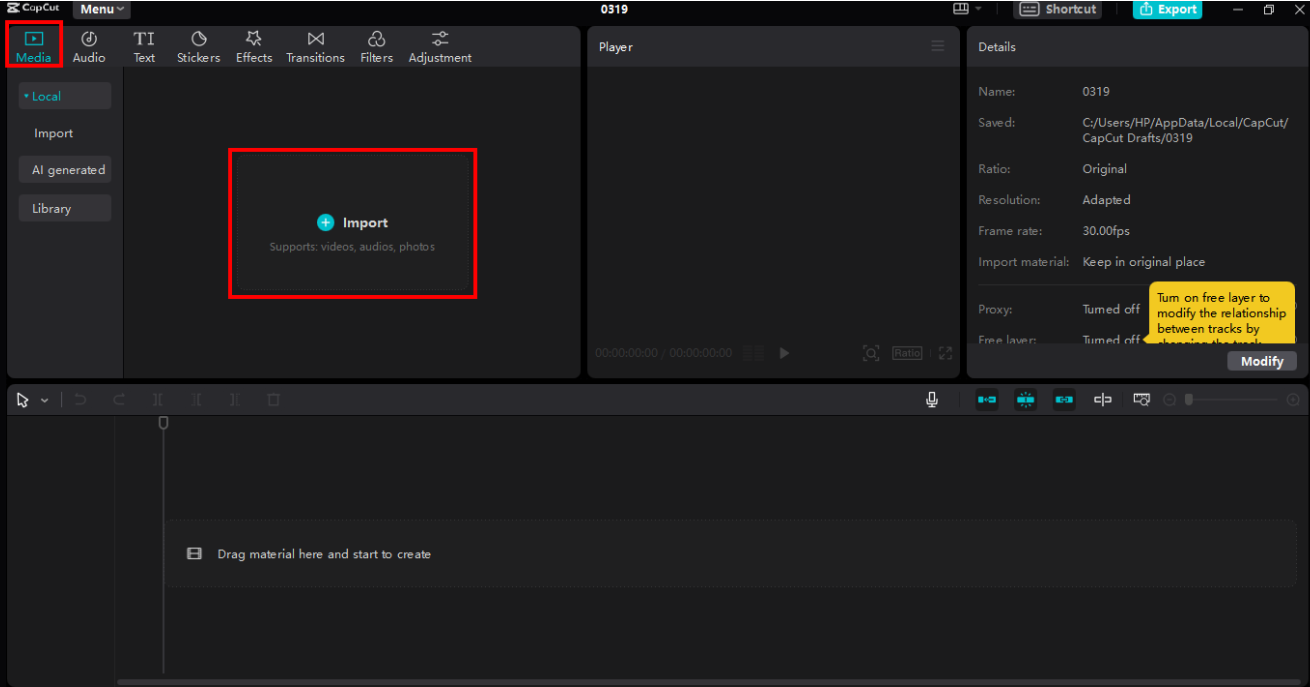This screenshot has width=1310, height=687.
Task: Undo the last action
Action: pos(80,400)
